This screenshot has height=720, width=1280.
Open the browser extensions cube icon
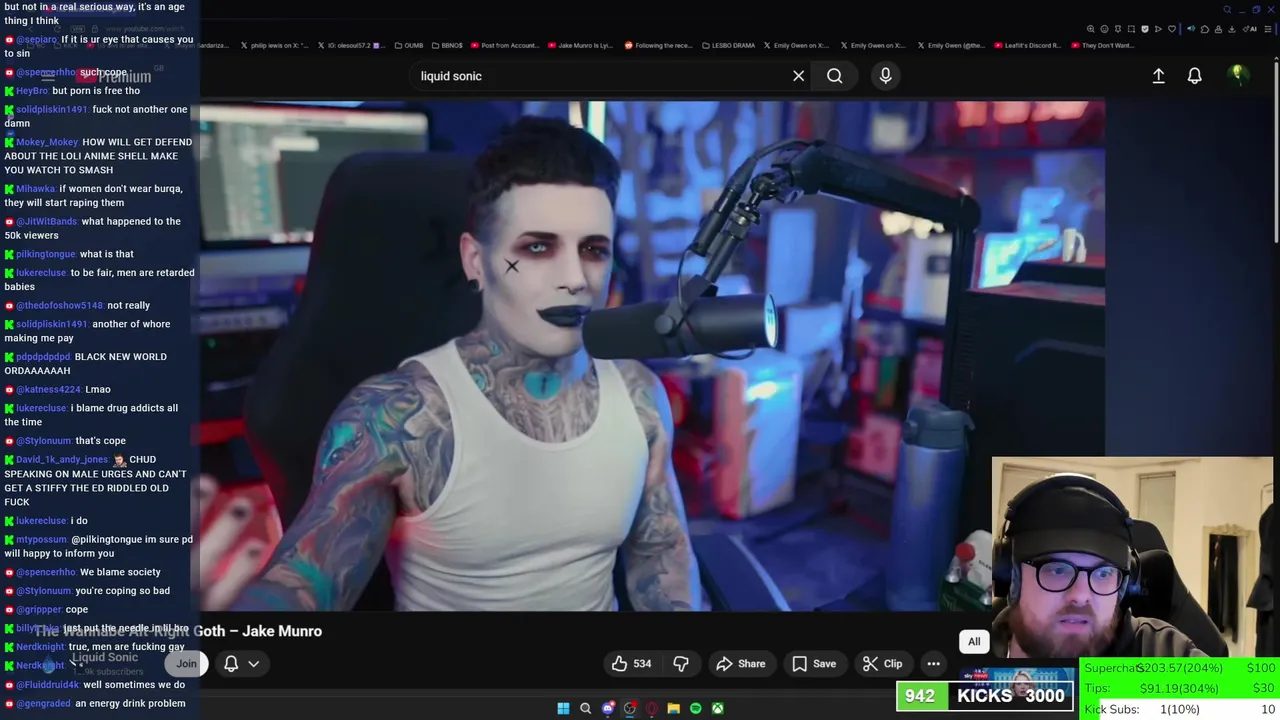[1205, 29]
